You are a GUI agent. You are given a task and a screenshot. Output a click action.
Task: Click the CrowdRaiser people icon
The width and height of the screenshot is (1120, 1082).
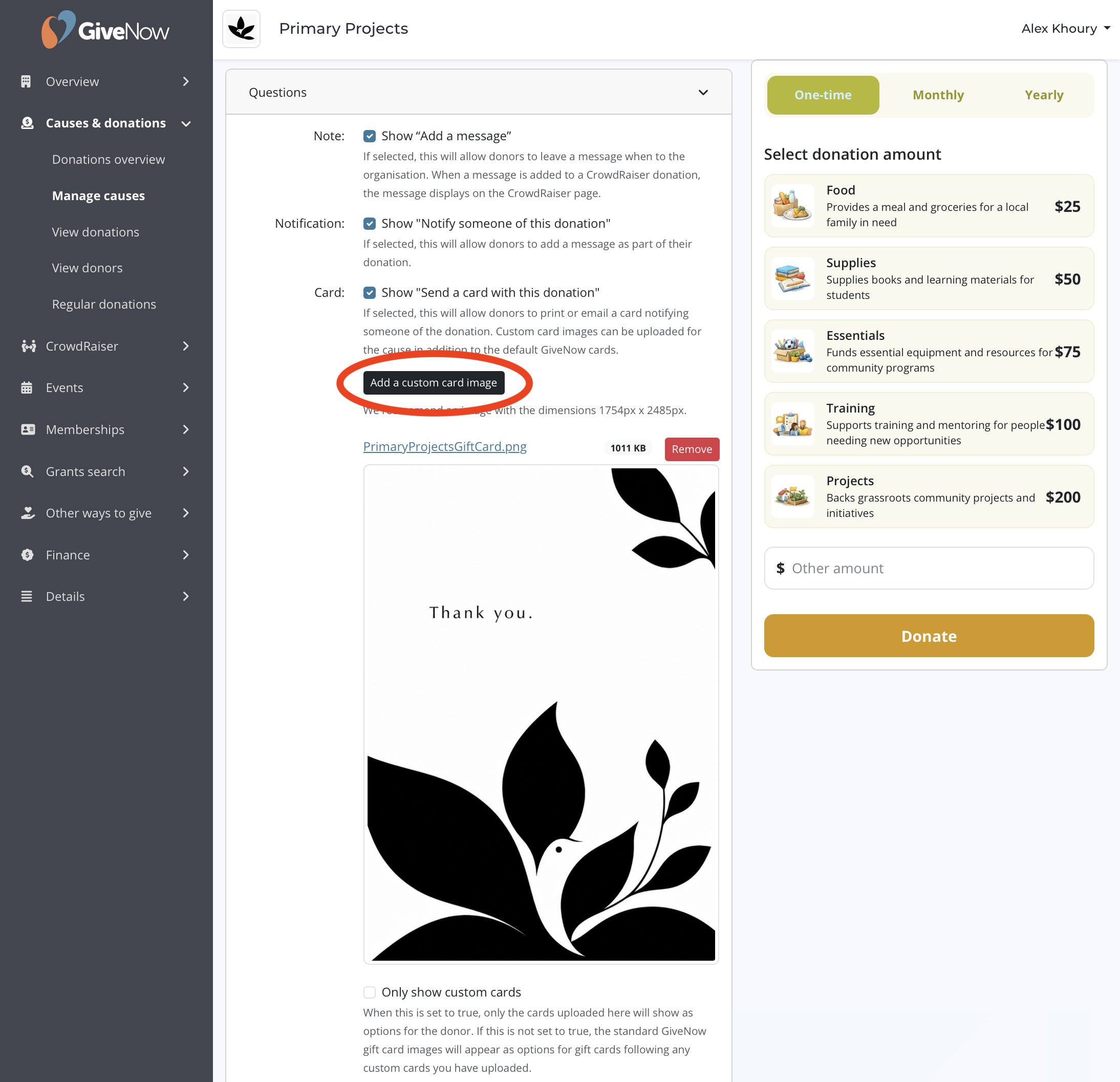[x=28, y=346]
